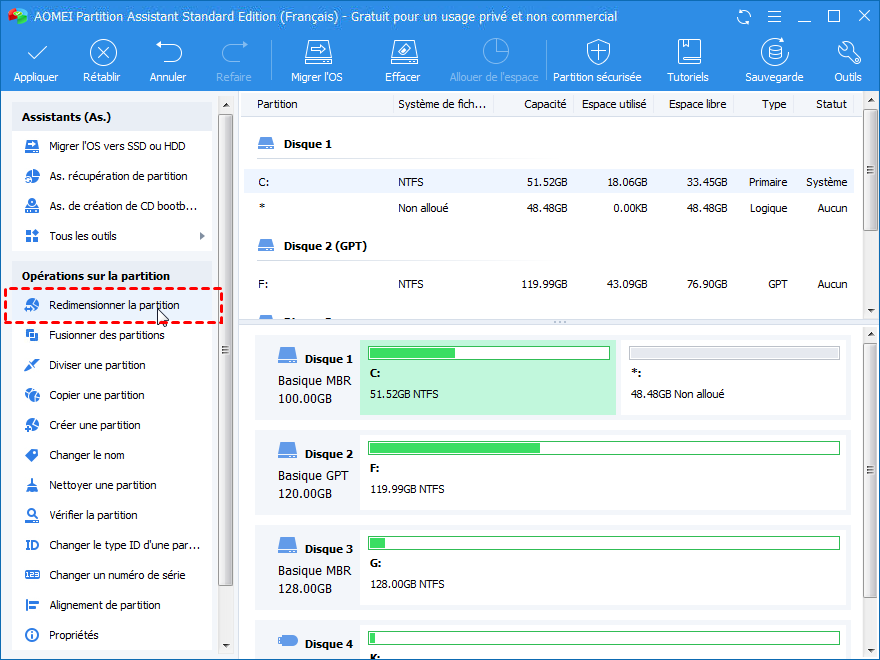The image size is (880, 660).
Task: Click the Appliquer checkmark icon
Action: click(x=36, y=53)
